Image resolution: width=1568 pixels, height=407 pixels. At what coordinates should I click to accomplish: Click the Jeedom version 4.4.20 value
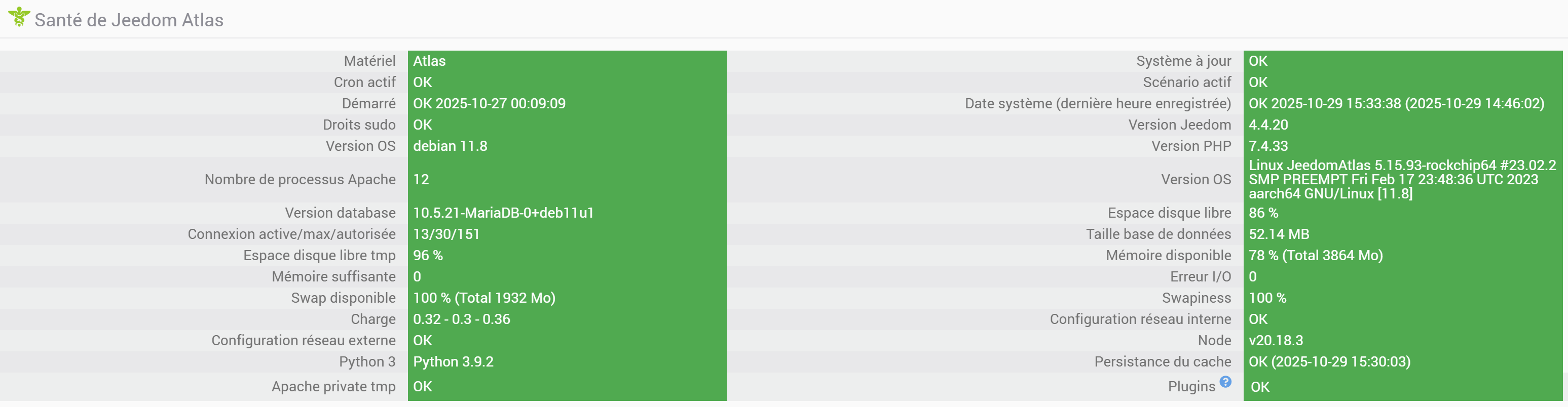1268,125
